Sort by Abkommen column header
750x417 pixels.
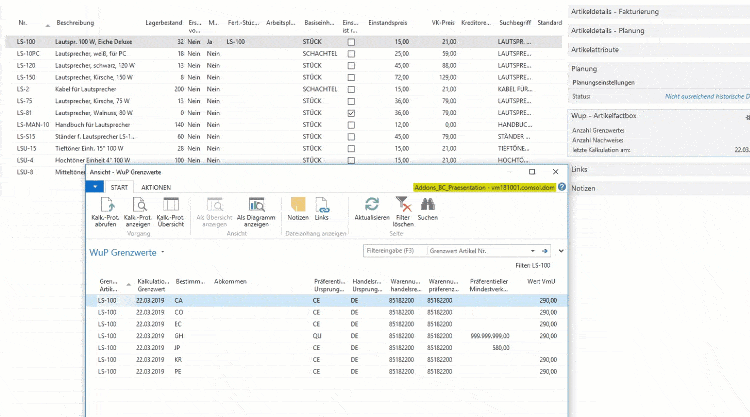click(231, 282)
